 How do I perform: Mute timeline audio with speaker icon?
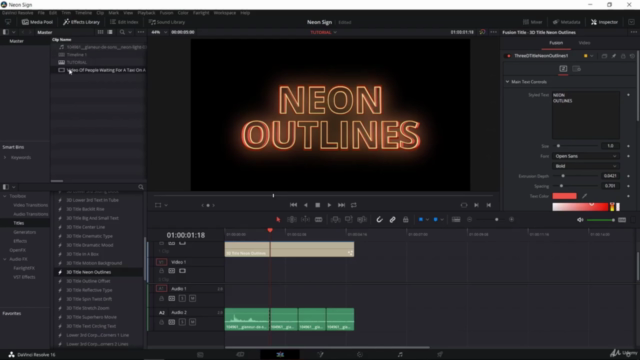580,220
